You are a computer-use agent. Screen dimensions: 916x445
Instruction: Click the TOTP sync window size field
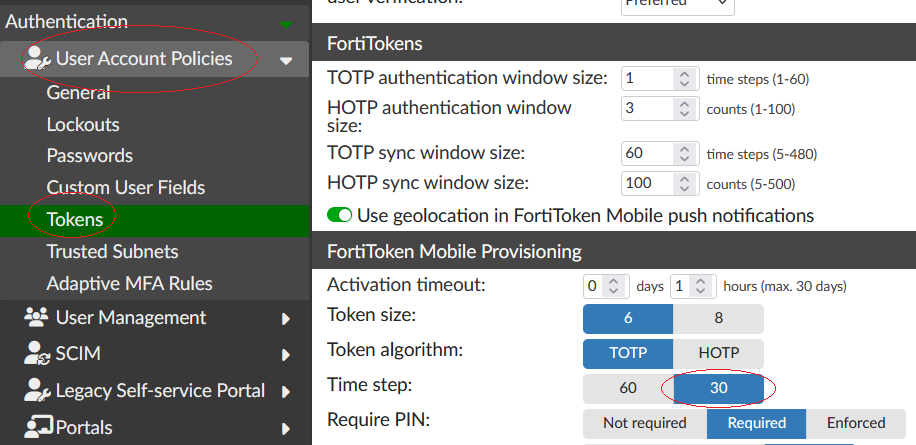click(646, 154)
